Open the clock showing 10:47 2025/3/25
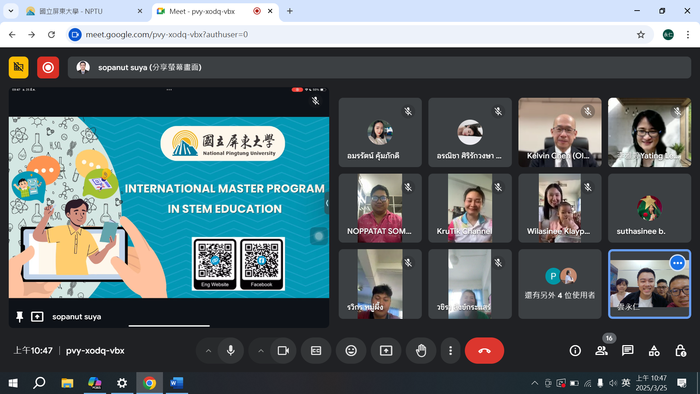The width and height of the screenshot is (700, 394). click(651, 383)
